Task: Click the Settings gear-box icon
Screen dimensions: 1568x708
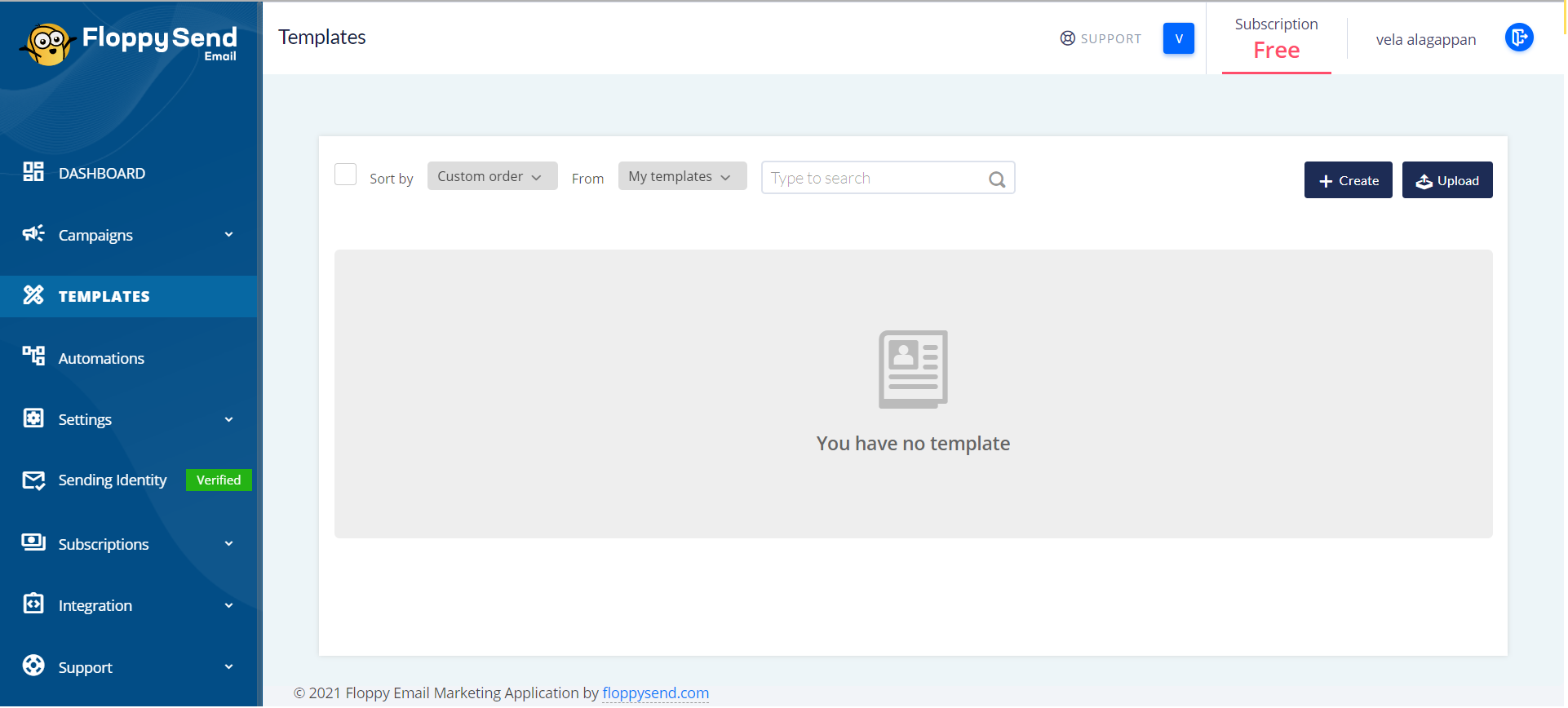Action: tap(33, 418)
